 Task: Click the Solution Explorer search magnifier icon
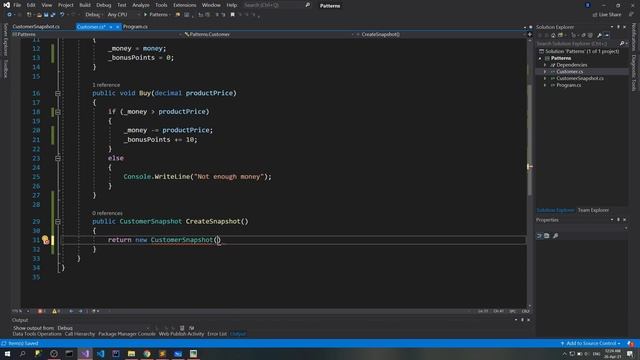622,43
